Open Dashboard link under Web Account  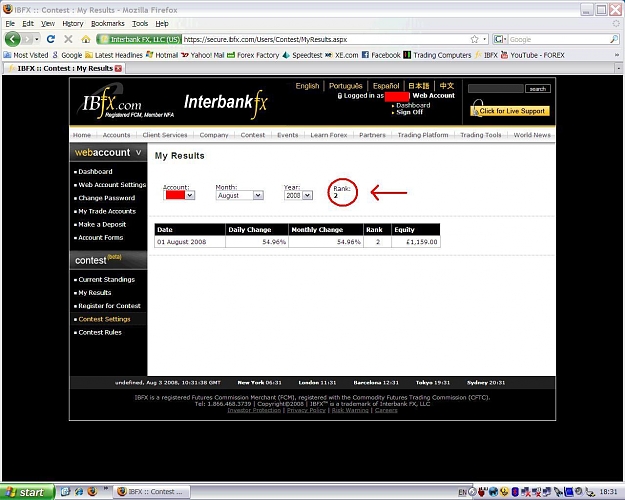(413, 105)
